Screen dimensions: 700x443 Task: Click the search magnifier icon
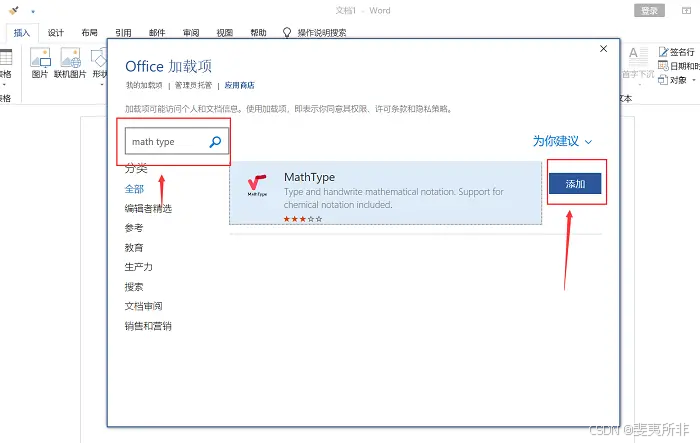(215, 142)
